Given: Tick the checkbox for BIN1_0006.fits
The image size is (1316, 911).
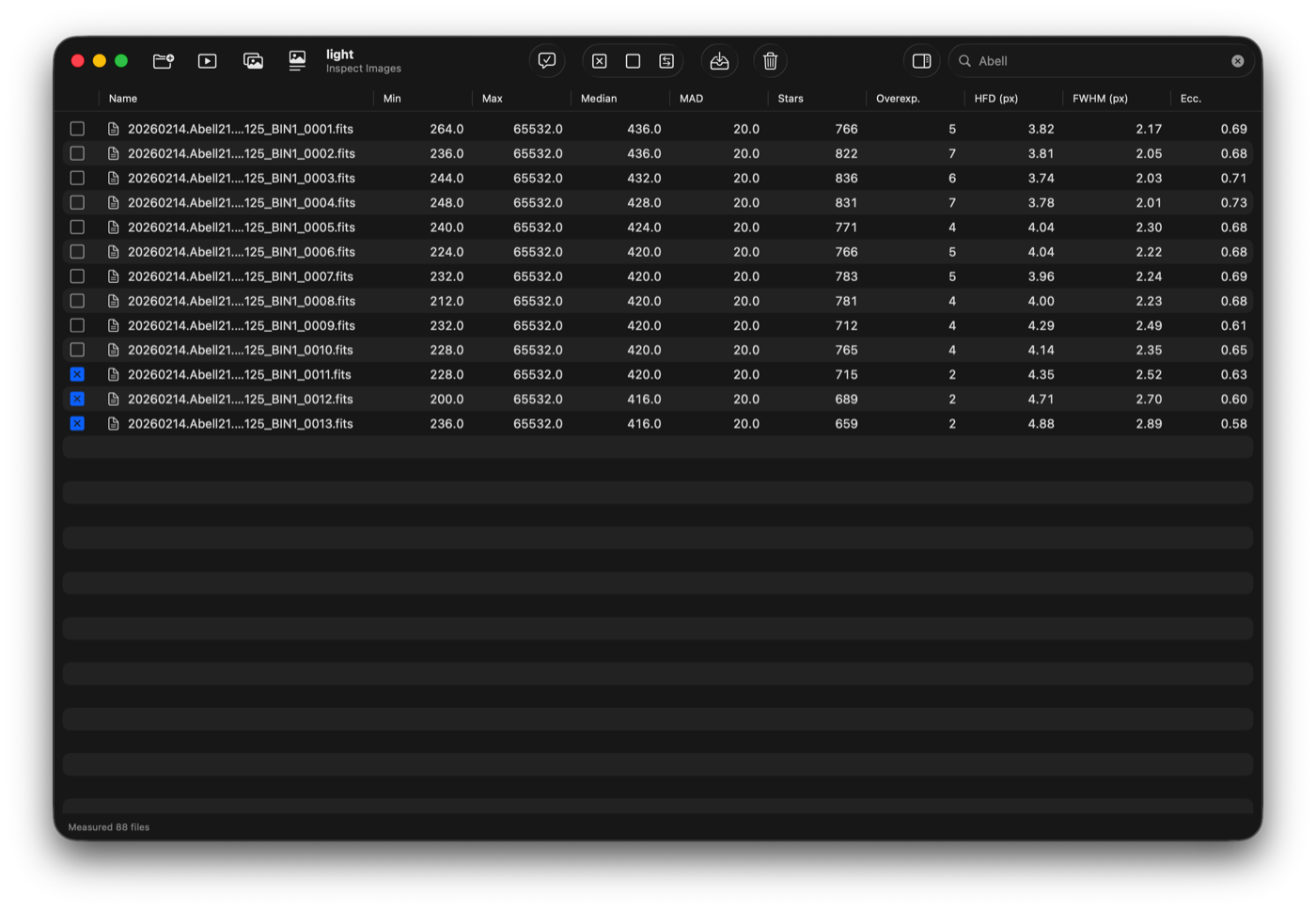Looking at the screenshot, I should 77,252.
